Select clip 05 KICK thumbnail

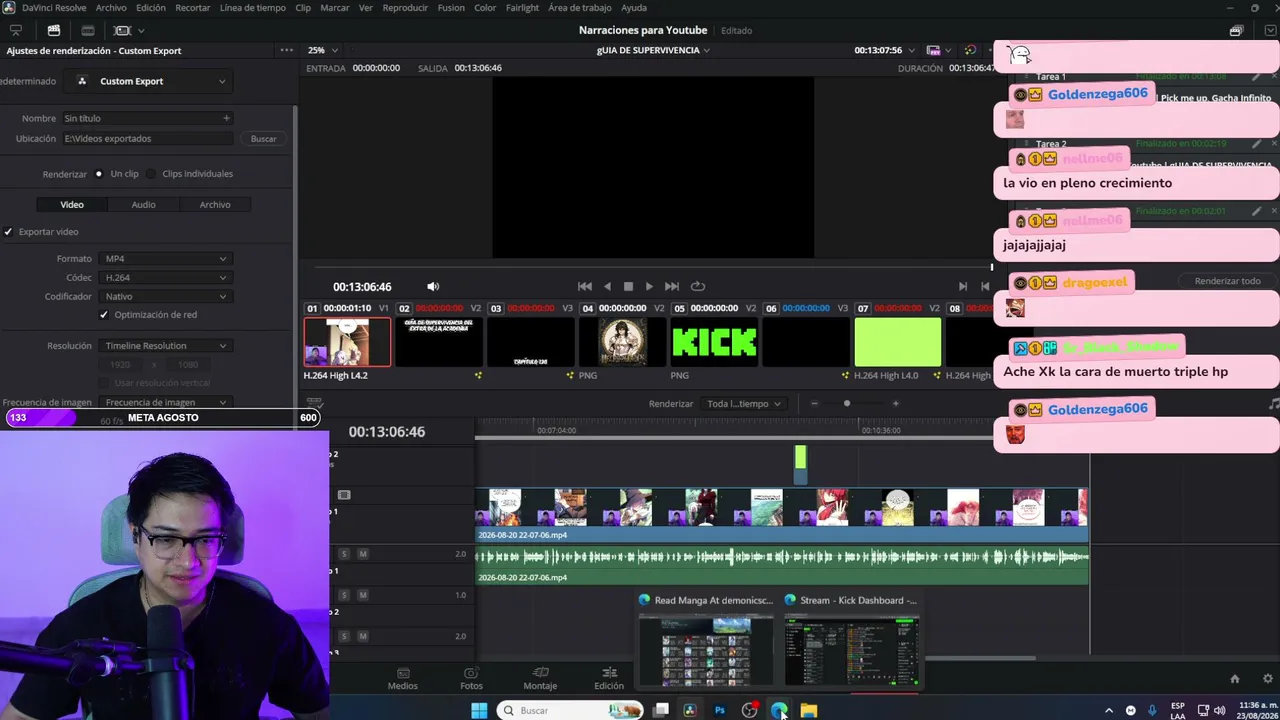coord(714,343)
